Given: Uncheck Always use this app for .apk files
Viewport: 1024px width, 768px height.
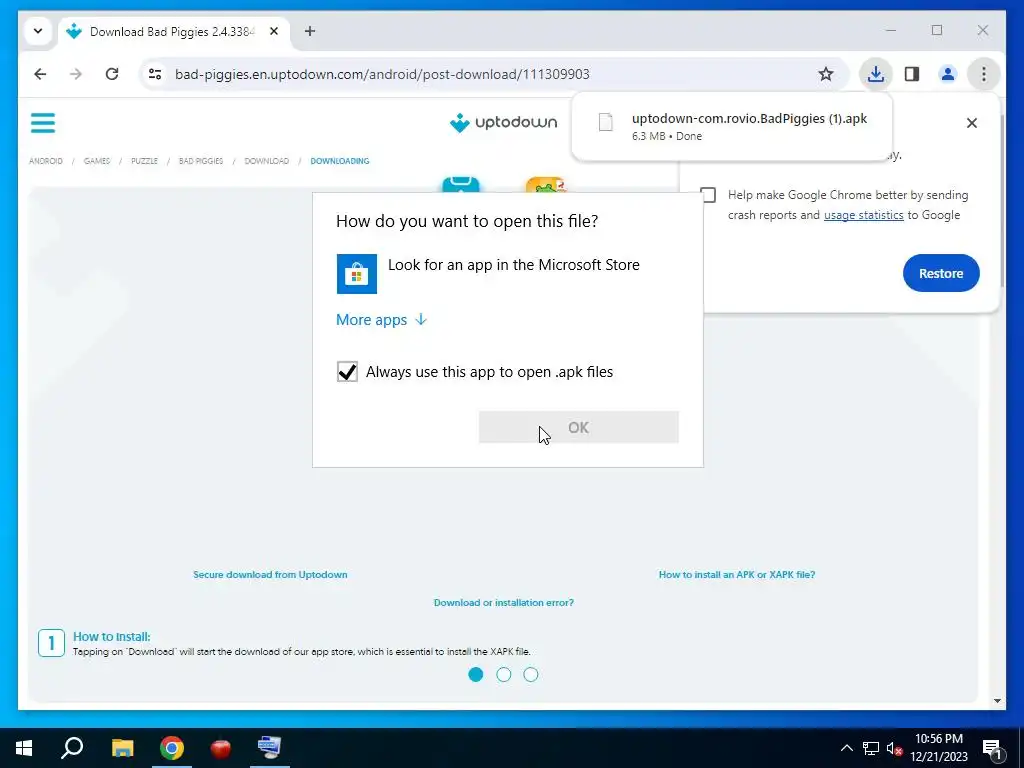Looking at the screenshot, I should coord(347,372).
